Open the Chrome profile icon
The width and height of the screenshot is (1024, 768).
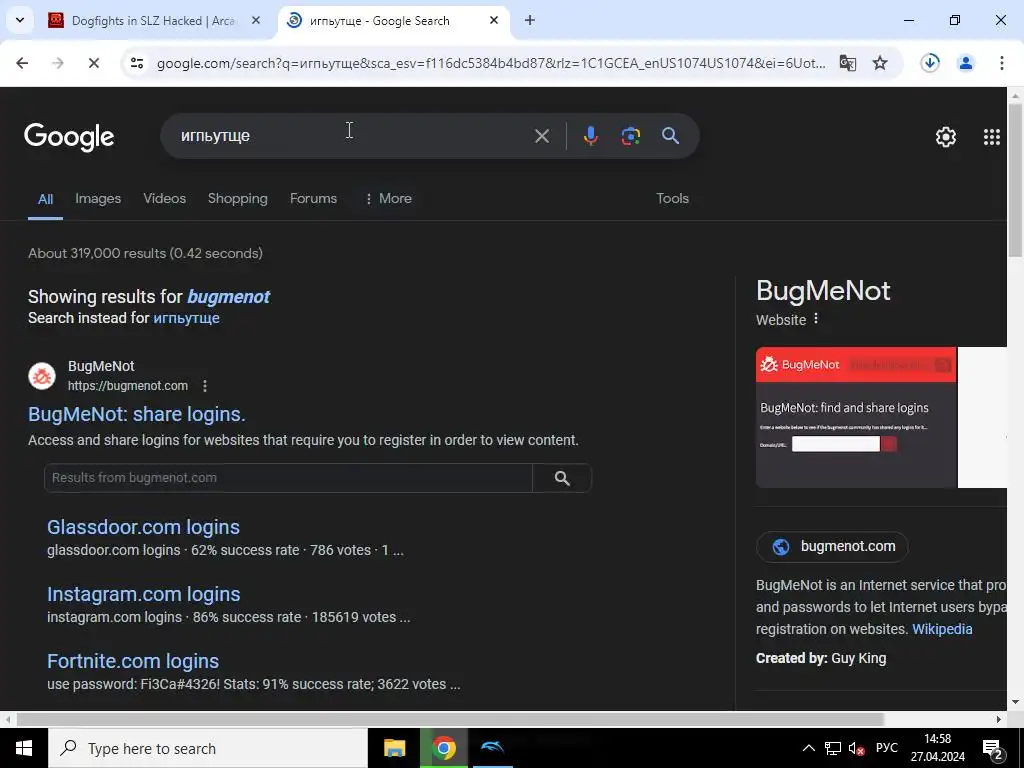tap(966, 63)
